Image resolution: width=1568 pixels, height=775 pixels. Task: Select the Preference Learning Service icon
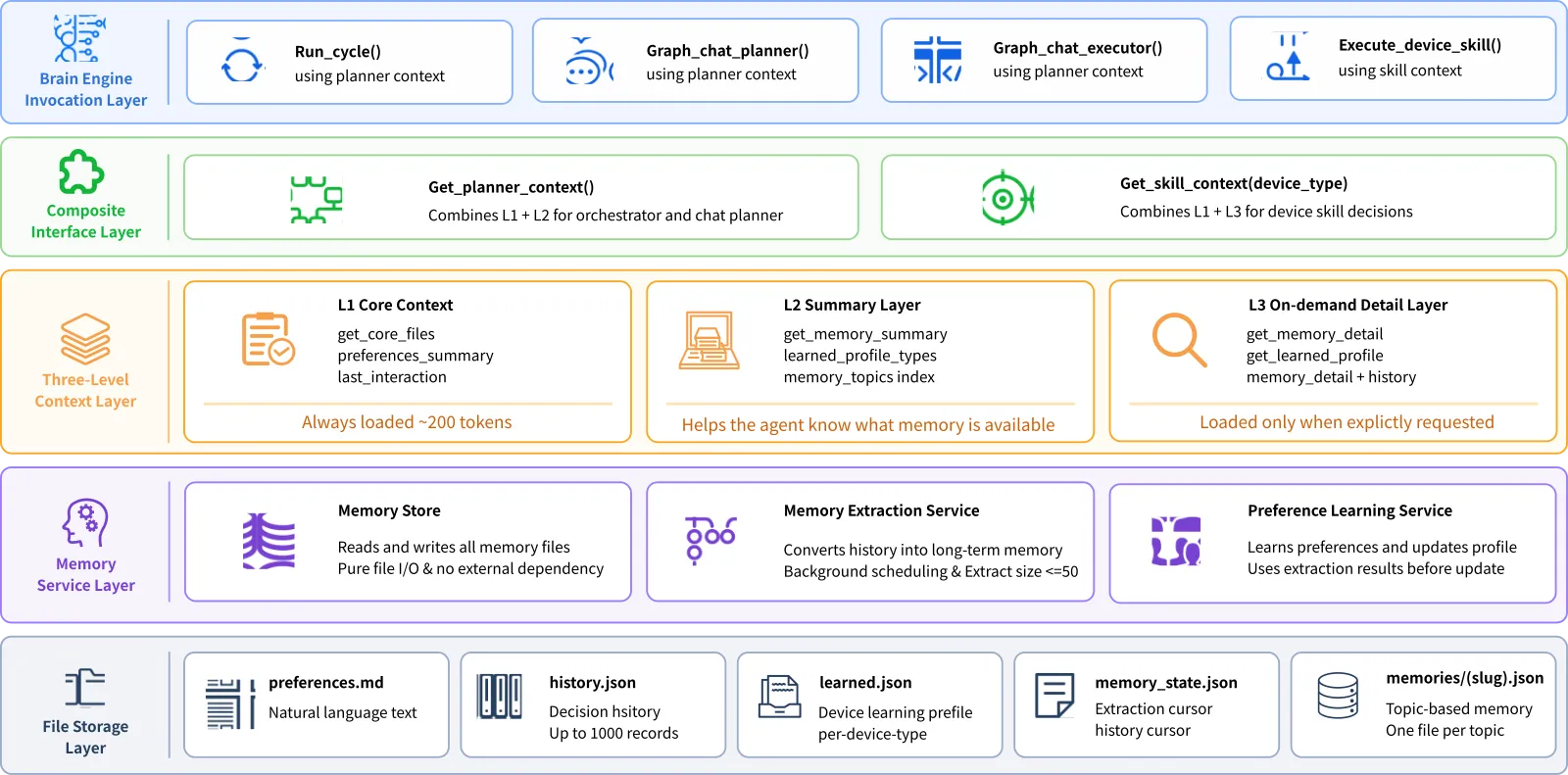pyautogui.click(x=1176, y=541)
